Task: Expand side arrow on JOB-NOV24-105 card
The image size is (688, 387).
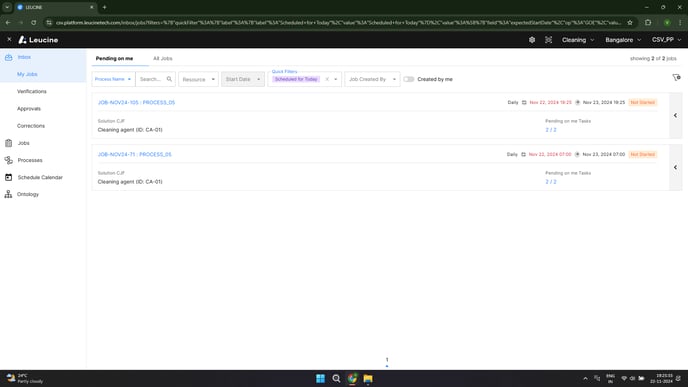Action: pyautogui.click(x=675, y=115)
